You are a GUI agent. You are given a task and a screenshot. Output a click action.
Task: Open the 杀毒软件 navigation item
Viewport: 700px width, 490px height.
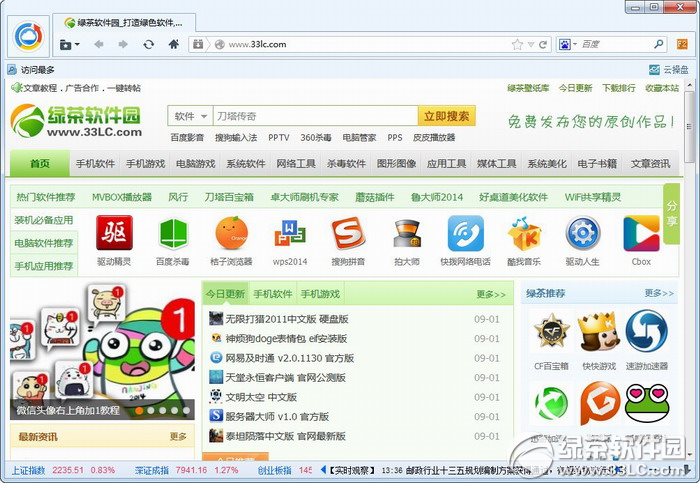(x=346, y=164)
